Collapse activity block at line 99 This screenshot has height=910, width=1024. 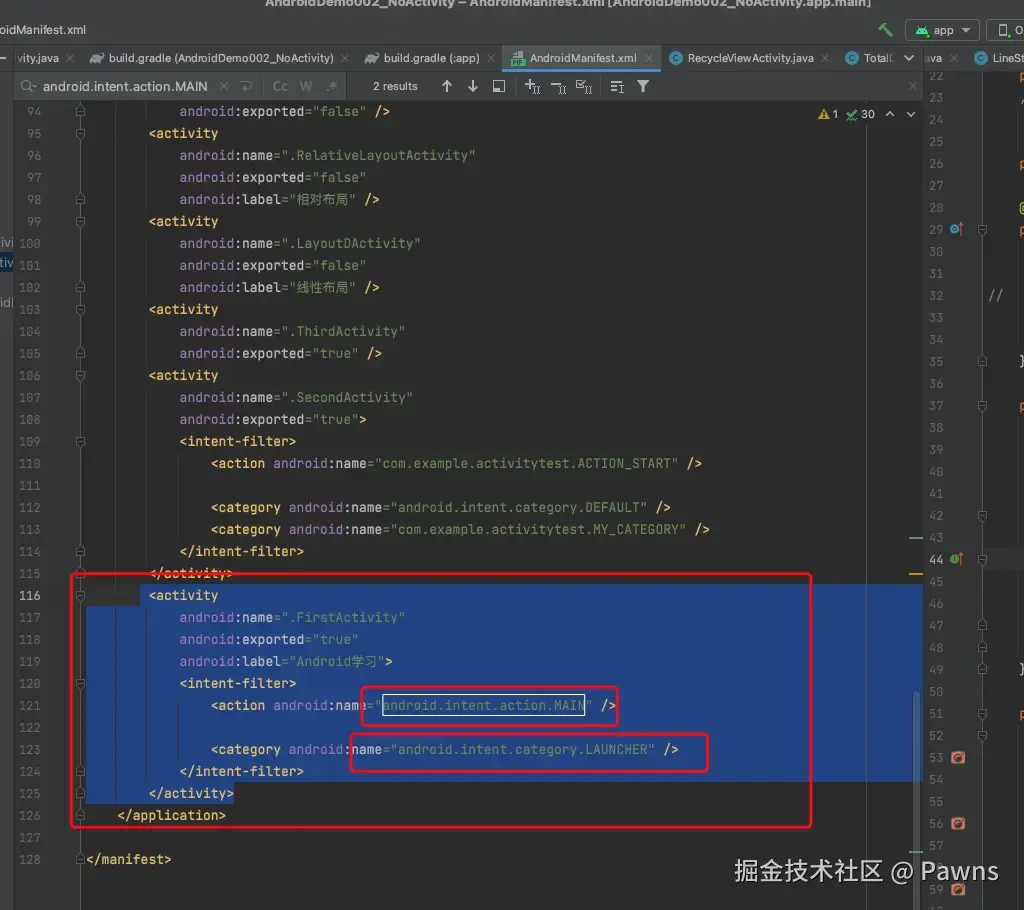point(80,221)
